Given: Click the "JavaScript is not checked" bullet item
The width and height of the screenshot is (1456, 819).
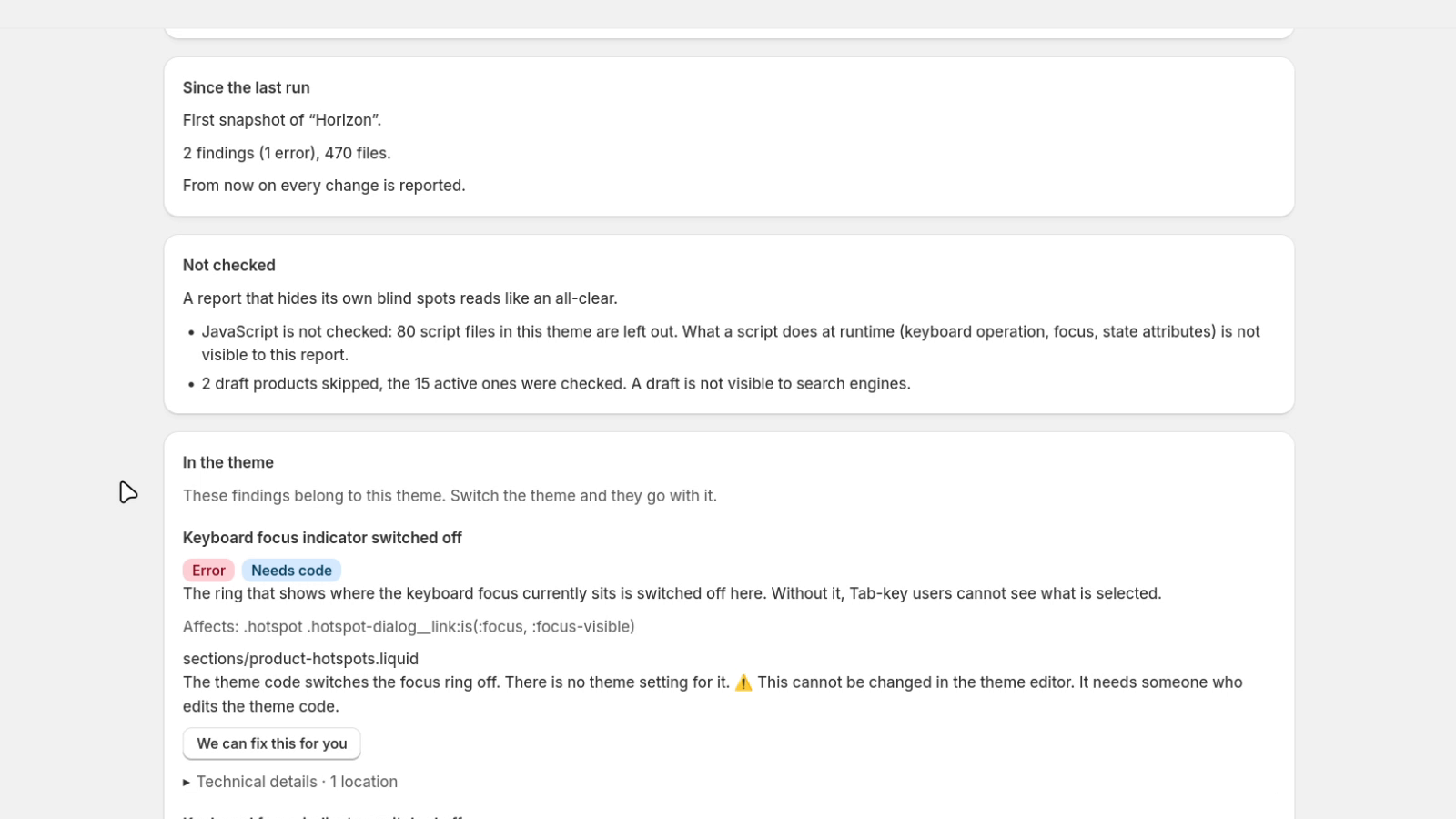Looking at the screenshot, I should click(731, 343).
